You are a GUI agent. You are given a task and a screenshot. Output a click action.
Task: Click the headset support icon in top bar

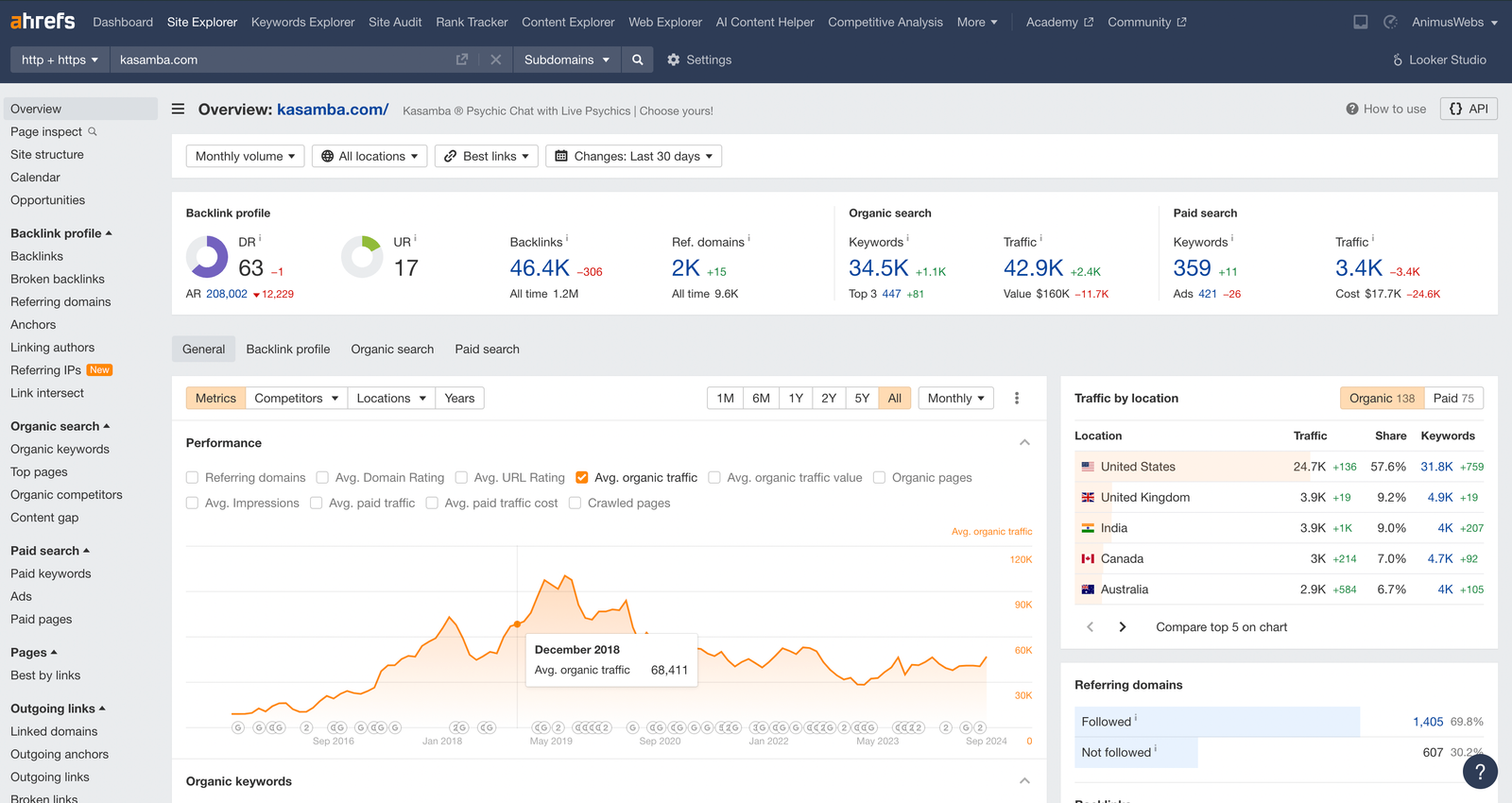[x=1390, y=22]
